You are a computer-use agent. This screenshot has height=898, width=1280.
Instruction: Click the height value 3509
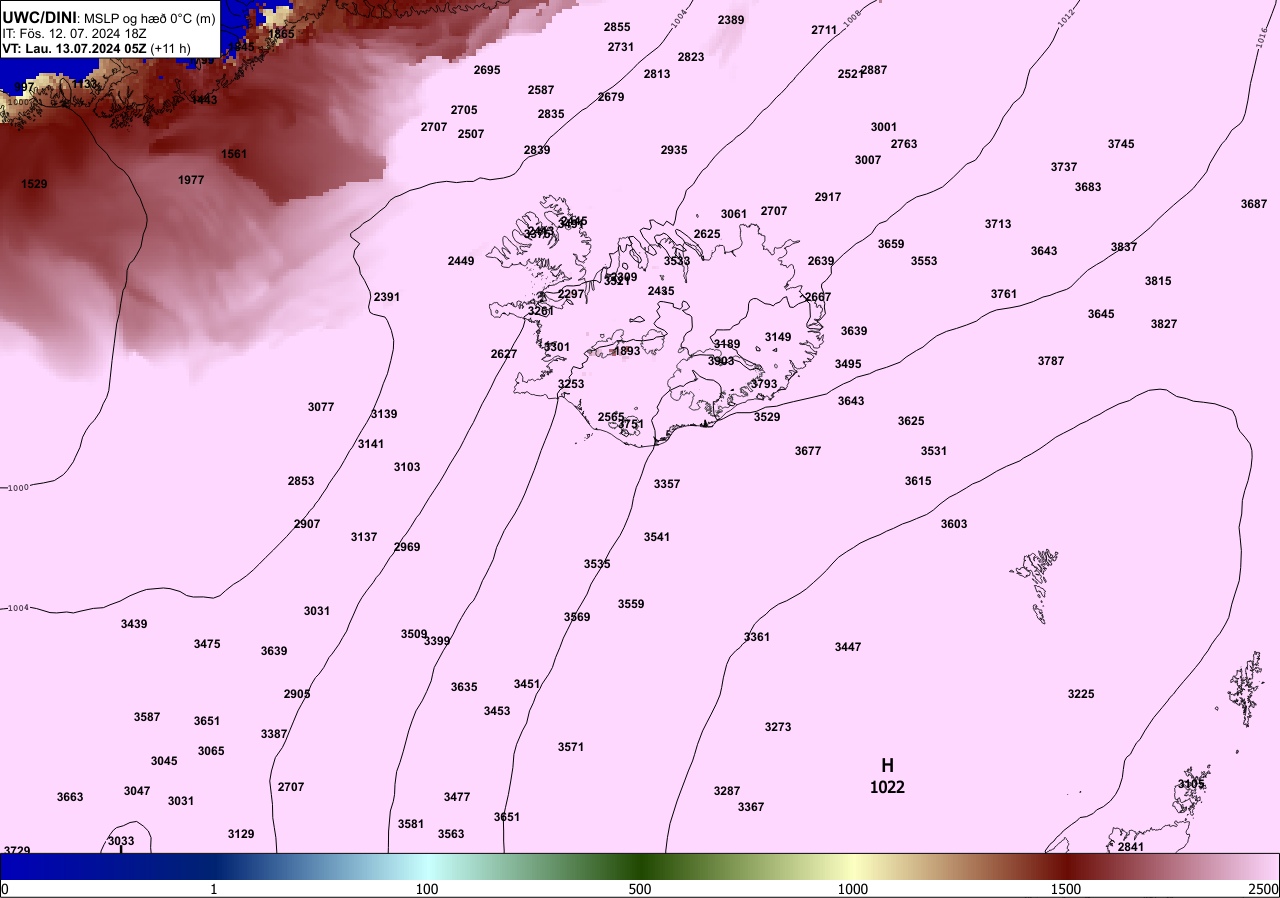(x=414, y=634)
